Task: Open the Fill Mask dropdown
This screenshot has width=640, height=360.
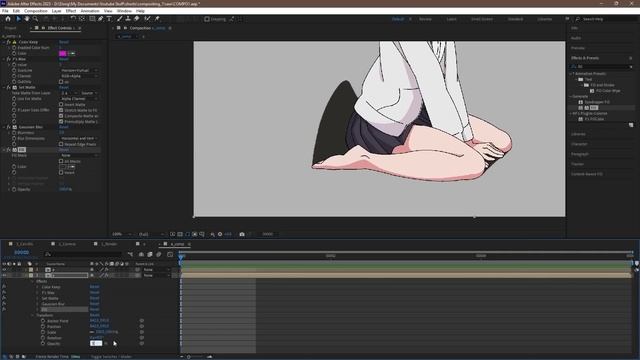Action: pyautogui.click(x=79, y=156)
